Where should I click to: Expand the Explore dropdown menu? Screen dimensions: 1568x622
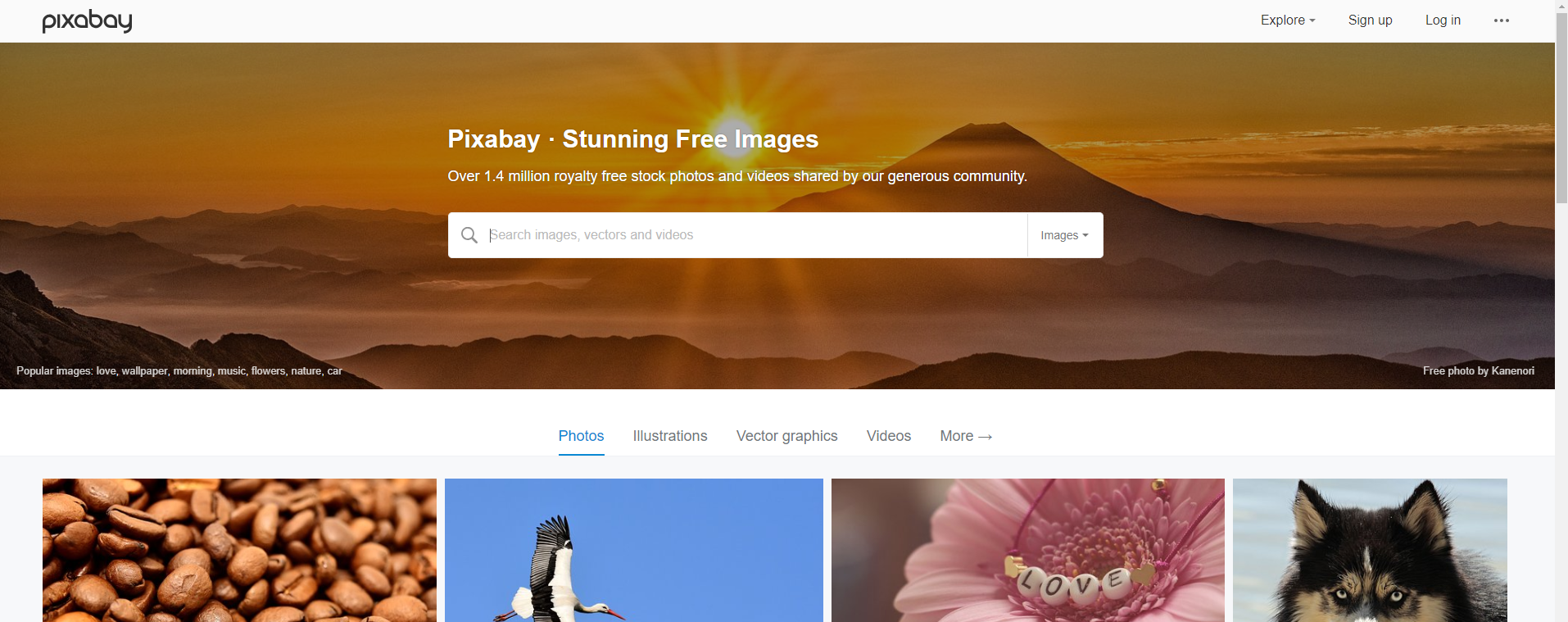click(1288, 20)
